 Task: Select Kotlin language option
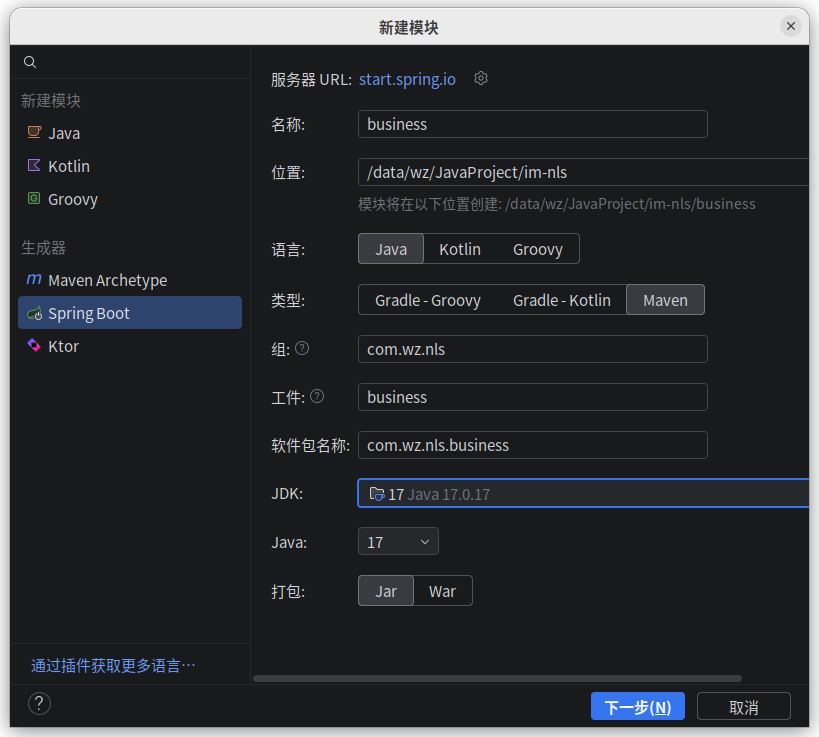tap(460, 249)
